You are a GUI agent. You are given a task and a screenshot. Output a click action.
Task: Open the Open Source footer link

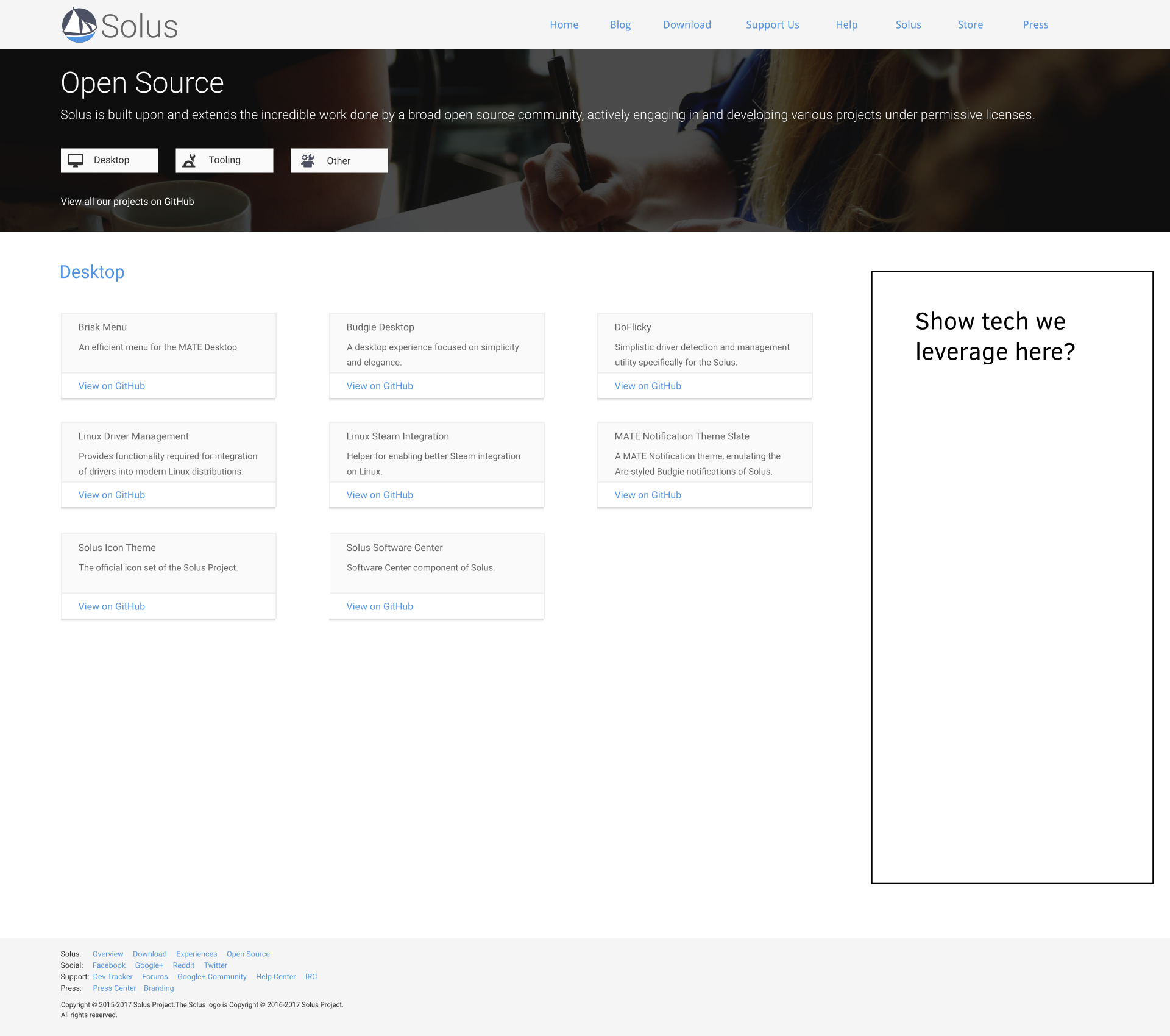point(248,954)
